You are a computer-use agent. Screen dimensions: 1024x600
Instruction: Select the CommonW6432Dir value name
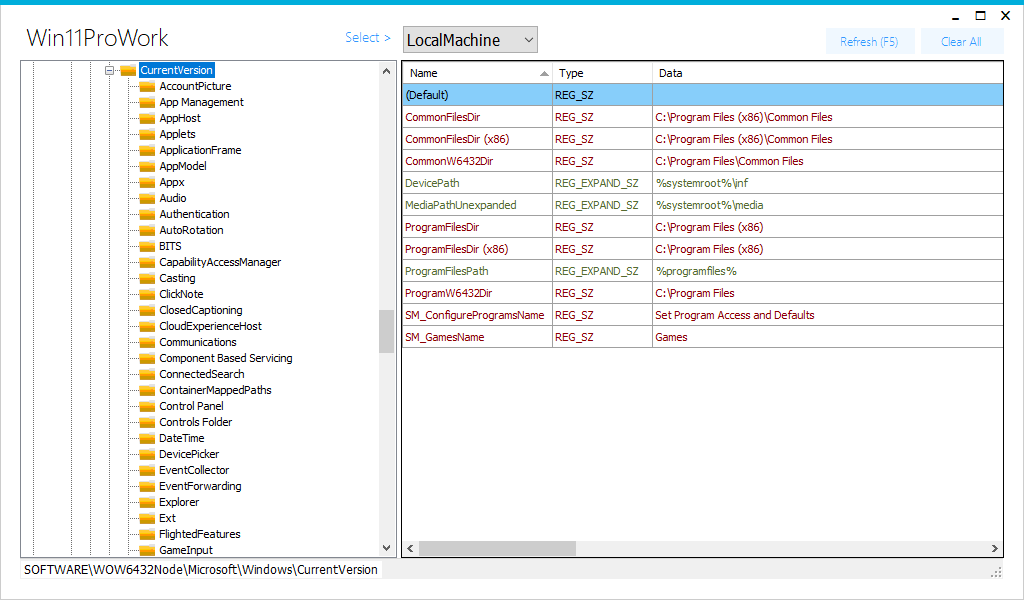(x=449, y=161)
